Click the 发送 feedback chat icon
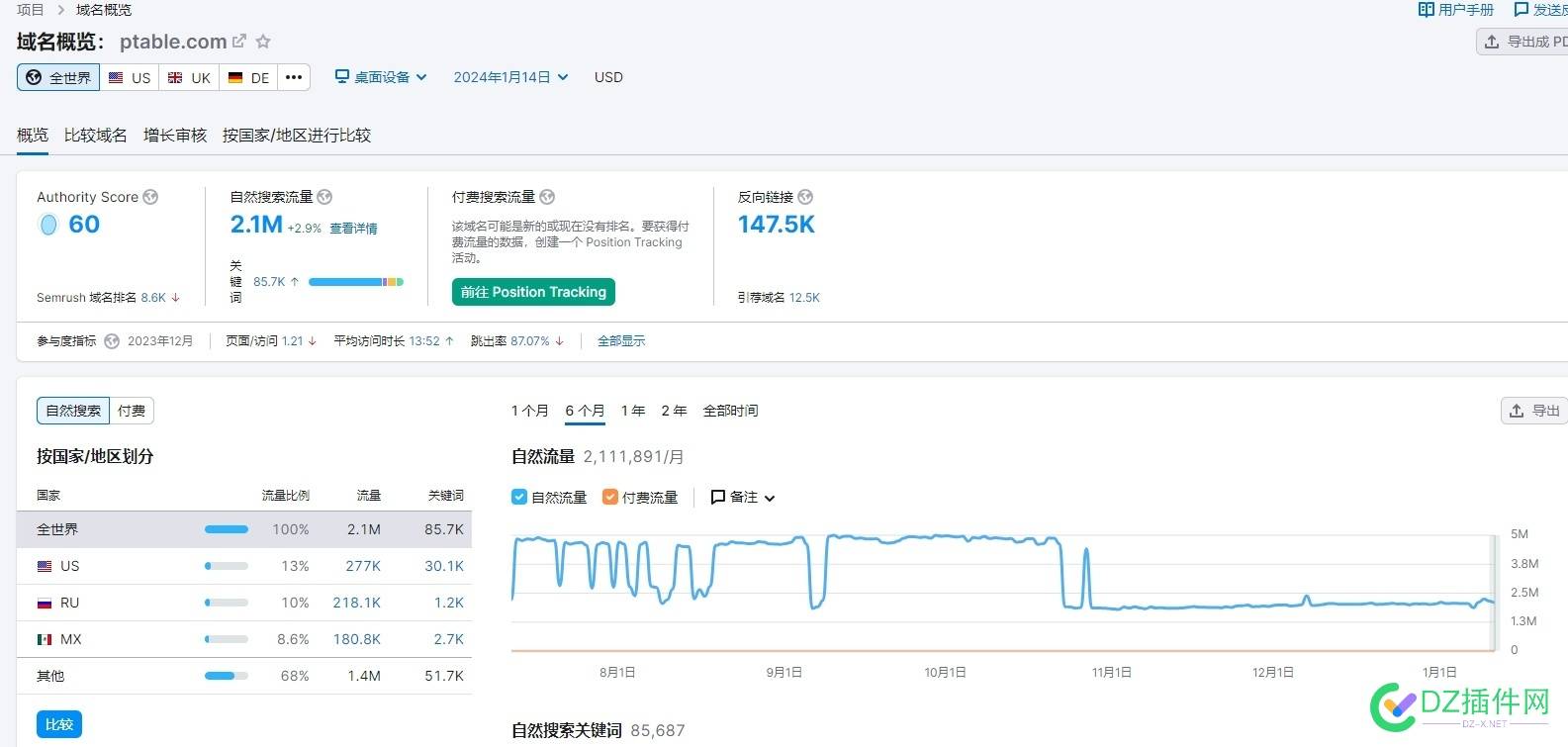The image size is (1568, 747). coord(1522,9)
